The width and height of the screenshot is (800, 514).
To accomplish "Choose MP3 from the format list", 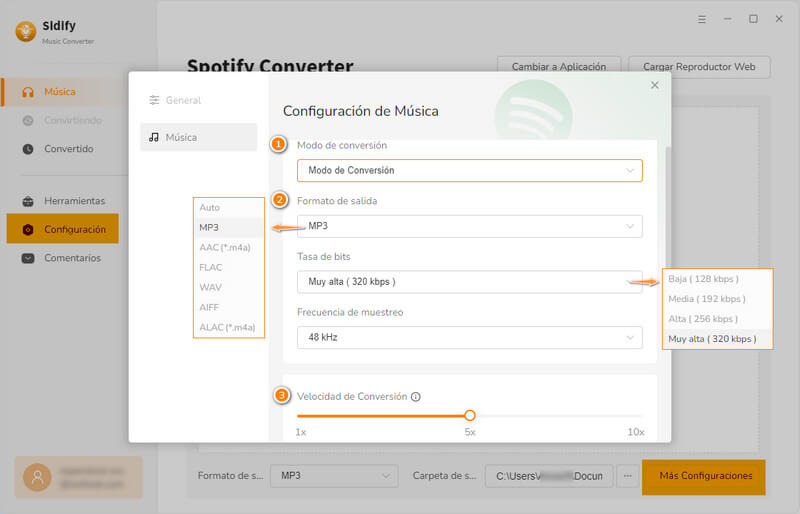I will (x=229, y=228).
